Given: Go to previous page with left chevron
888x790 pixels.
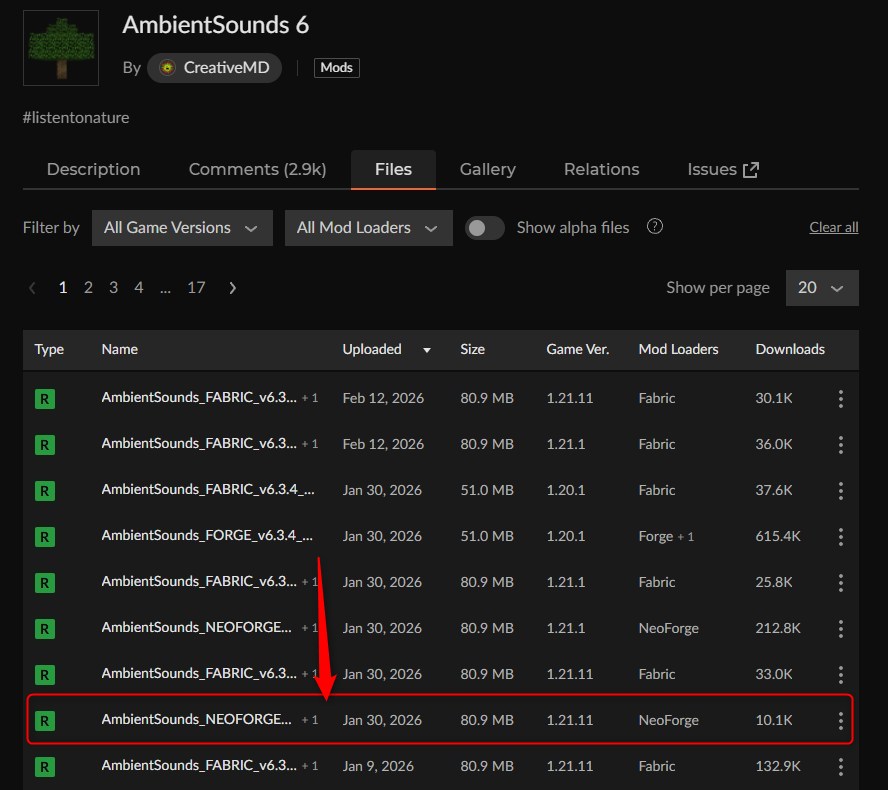Looking at the screenshot, I should (x=33, y=288).
